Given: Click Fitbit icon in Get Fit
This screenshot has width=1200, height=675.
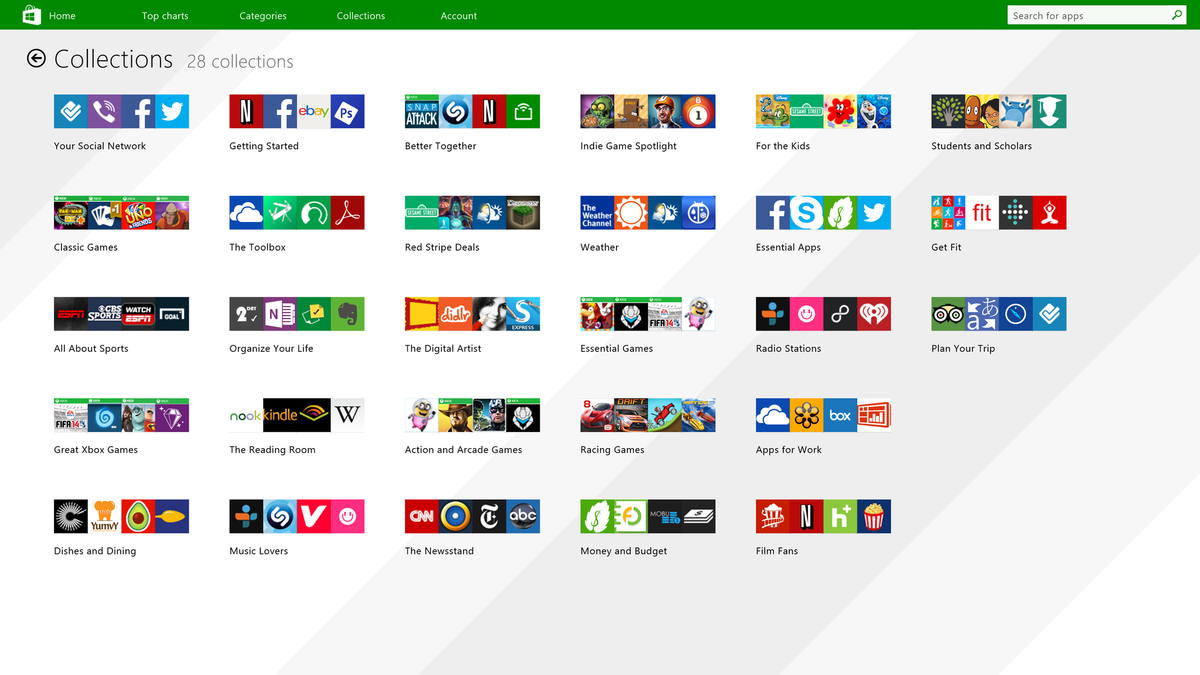Looking at the screenshot, I should pos(1016,213).
